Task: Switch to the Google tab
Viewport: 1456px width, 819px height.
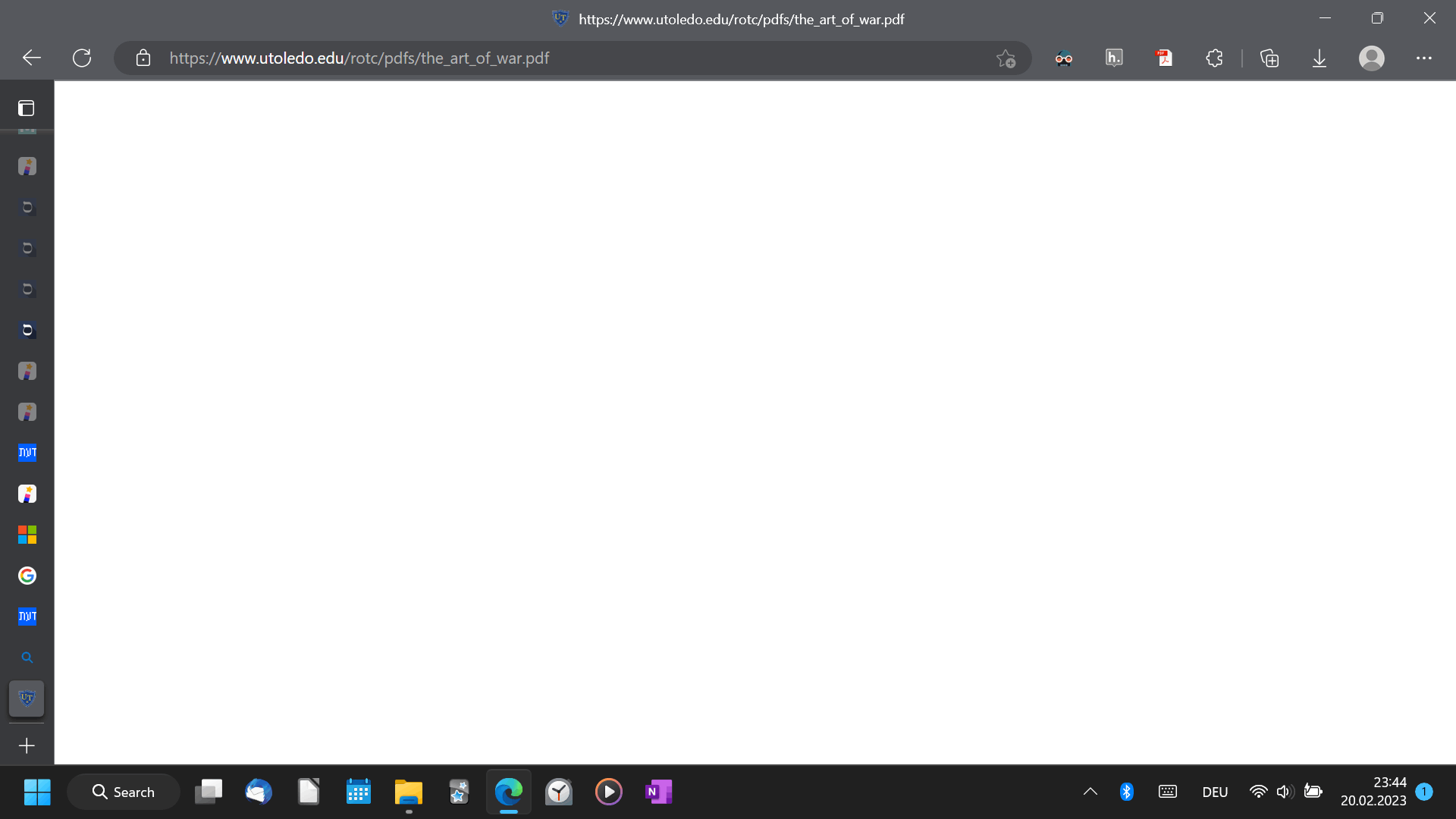Action: tap(27, 576)
